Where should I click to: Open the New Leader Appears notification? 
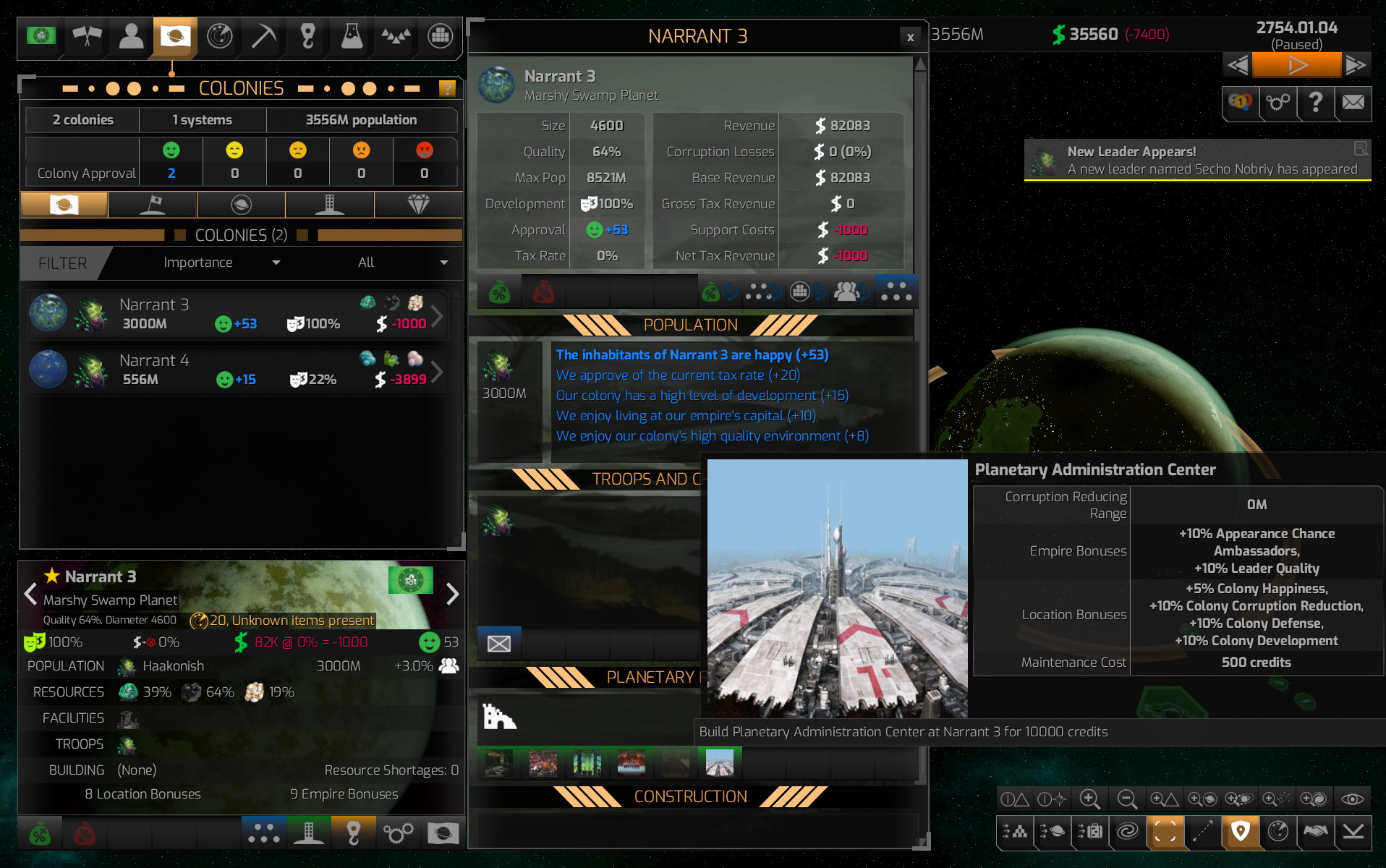point(1198,160)
